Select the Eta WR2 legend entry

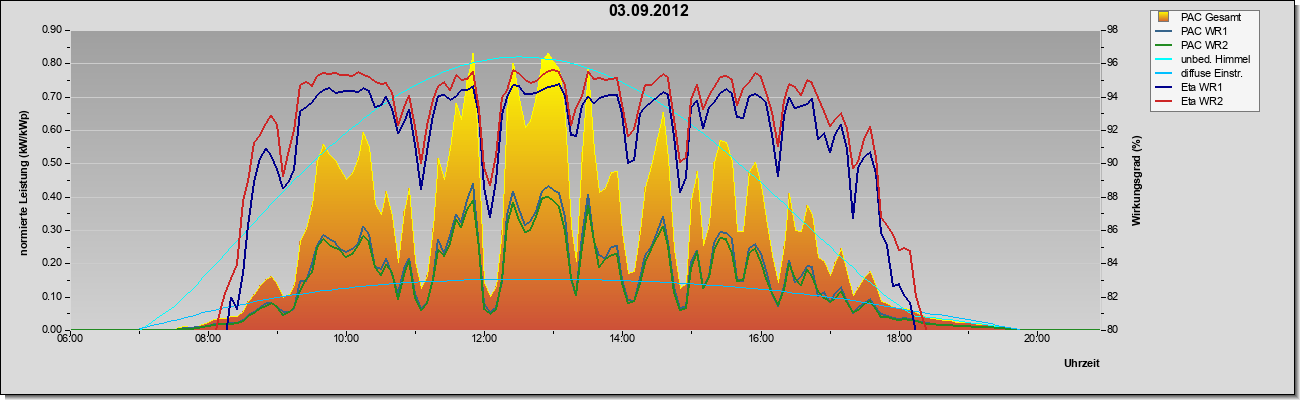(x=1201, y=102)
